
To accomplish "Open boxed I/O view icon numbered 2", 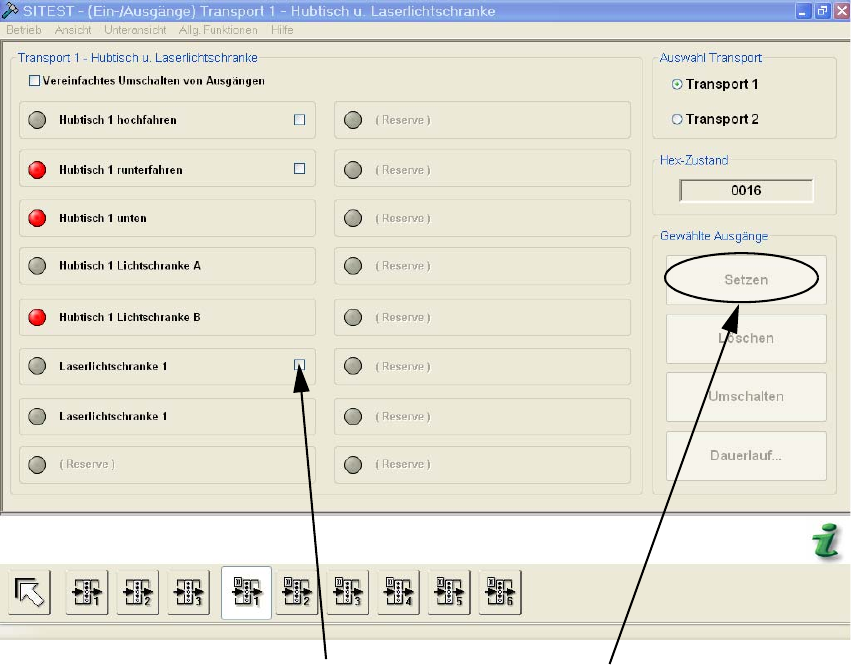I will [296, 592].
